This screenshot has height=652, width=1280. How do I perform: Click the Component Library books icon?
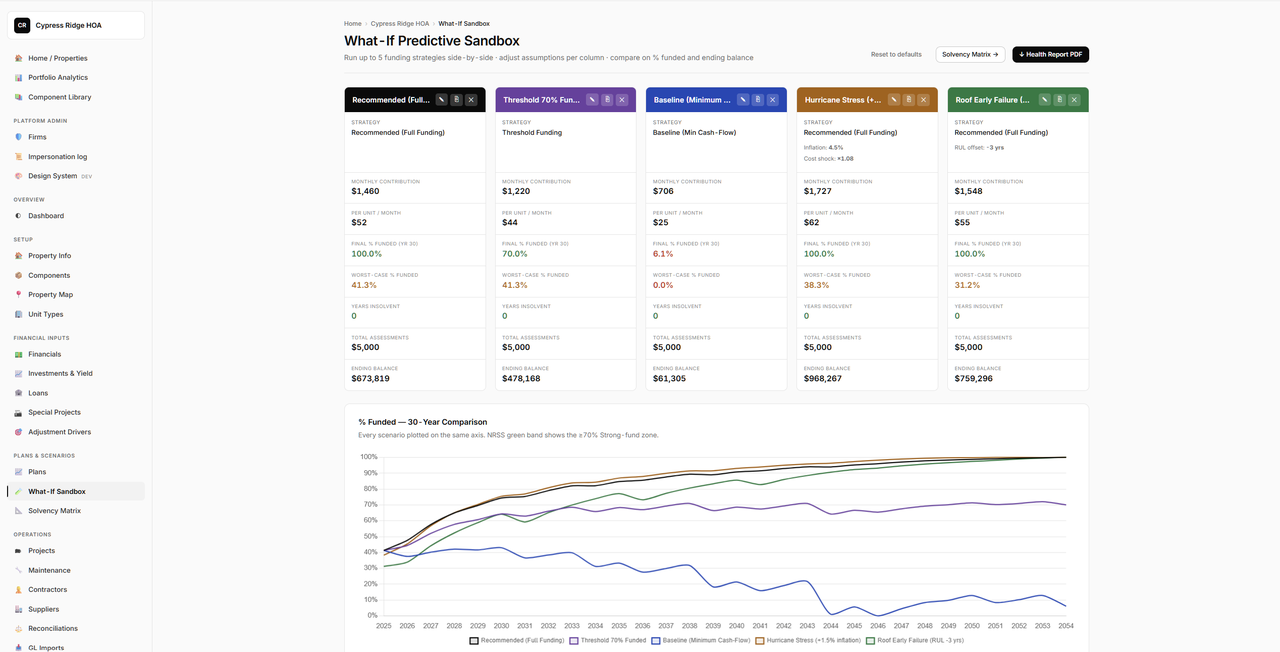(18, 97)
